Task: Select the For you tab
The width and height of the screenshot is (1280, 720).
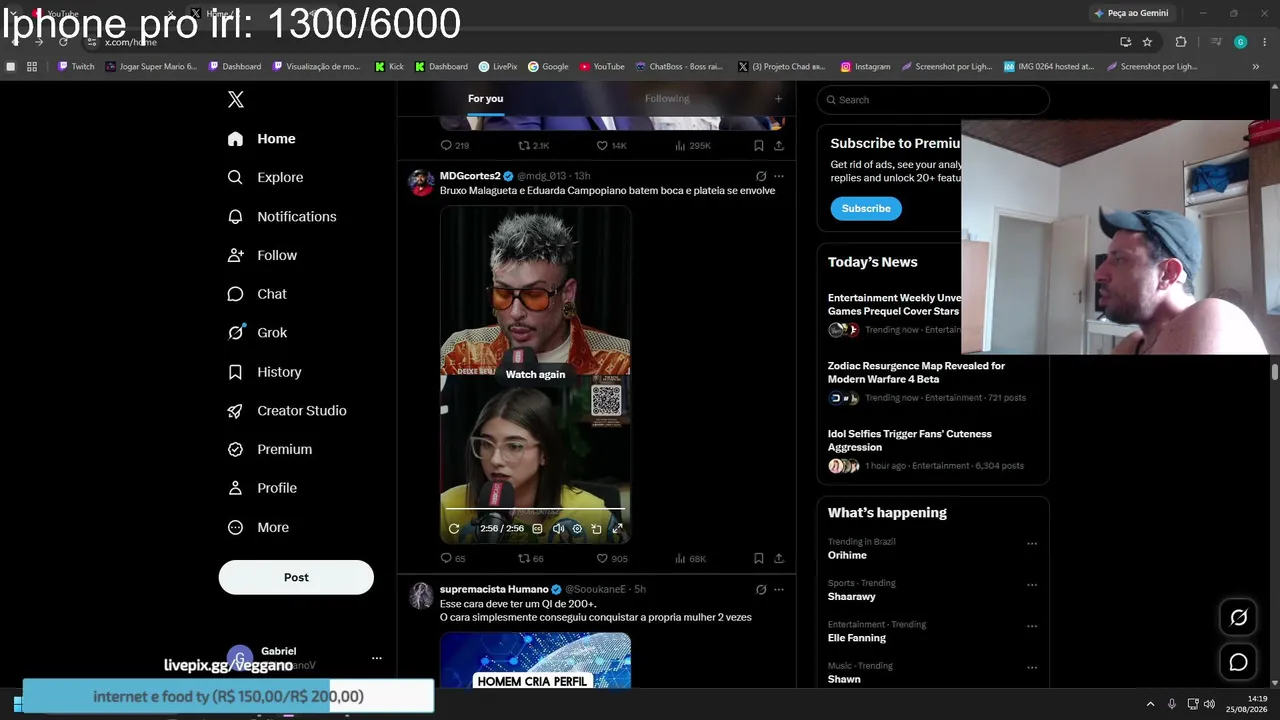Action: pos(485,99)
